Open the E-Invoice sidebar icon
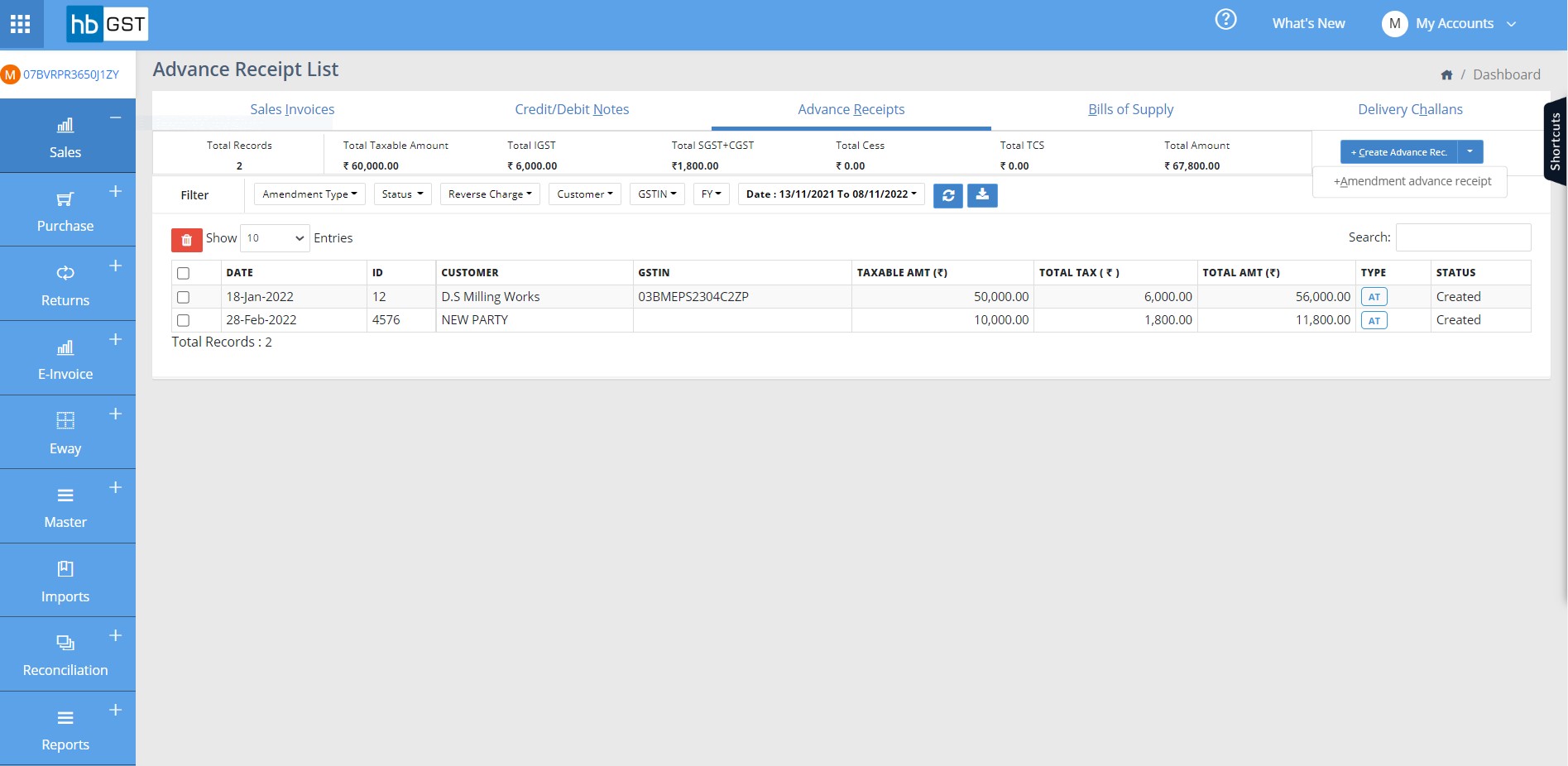1568x766 pixels. 65,347
